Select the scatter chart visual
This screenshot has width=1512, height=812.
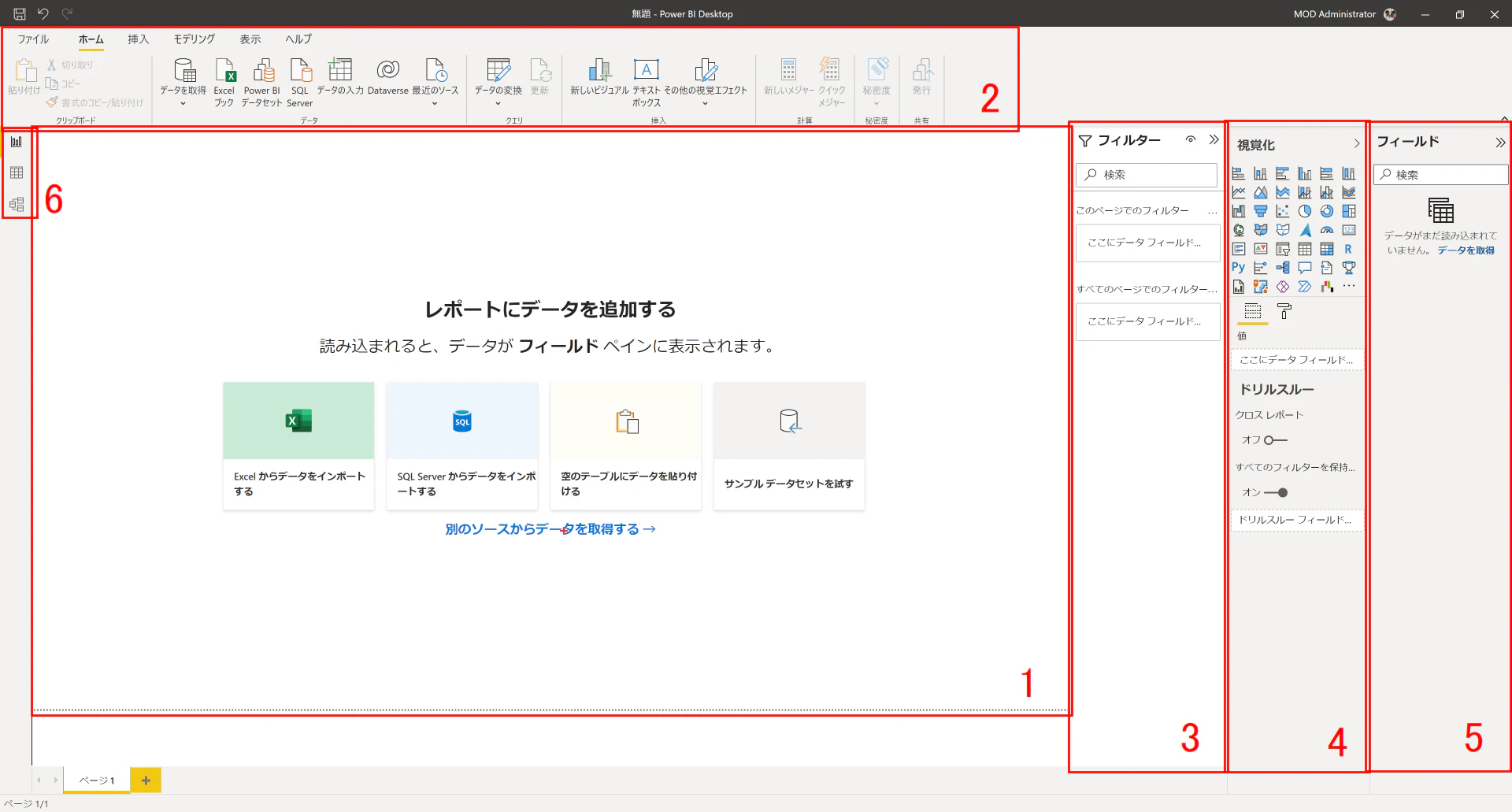coord(1283,211)
